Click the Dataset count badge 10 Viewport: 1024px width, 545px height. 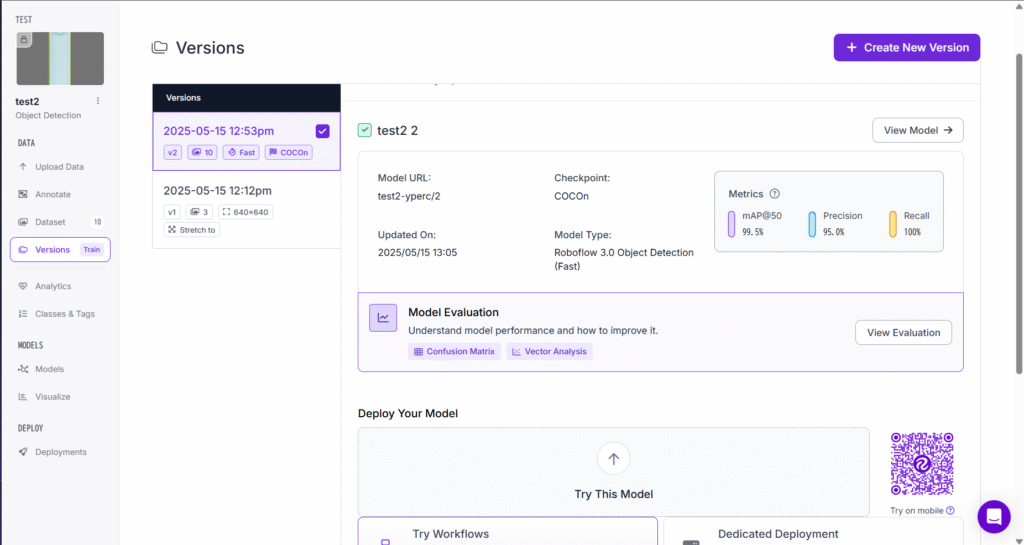coord(97,222)
